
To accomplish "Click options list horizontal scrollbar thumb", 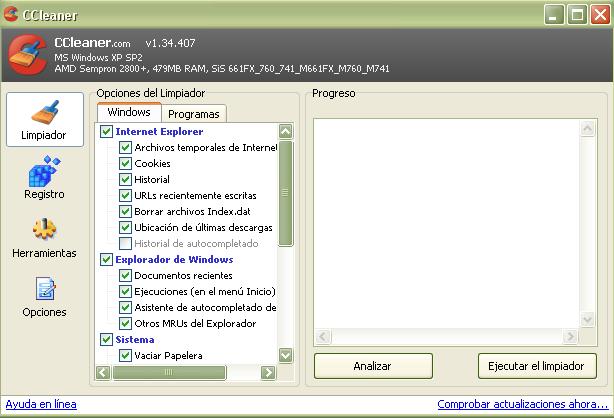I will point(169,372).
